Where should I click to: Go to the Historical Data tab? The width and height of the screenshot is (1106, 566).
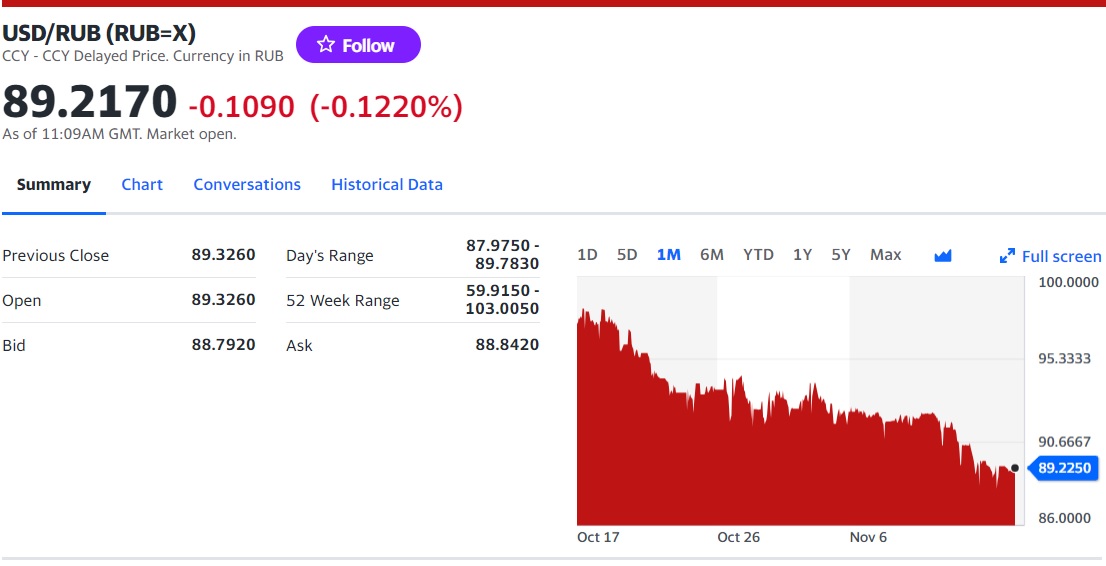387,185
